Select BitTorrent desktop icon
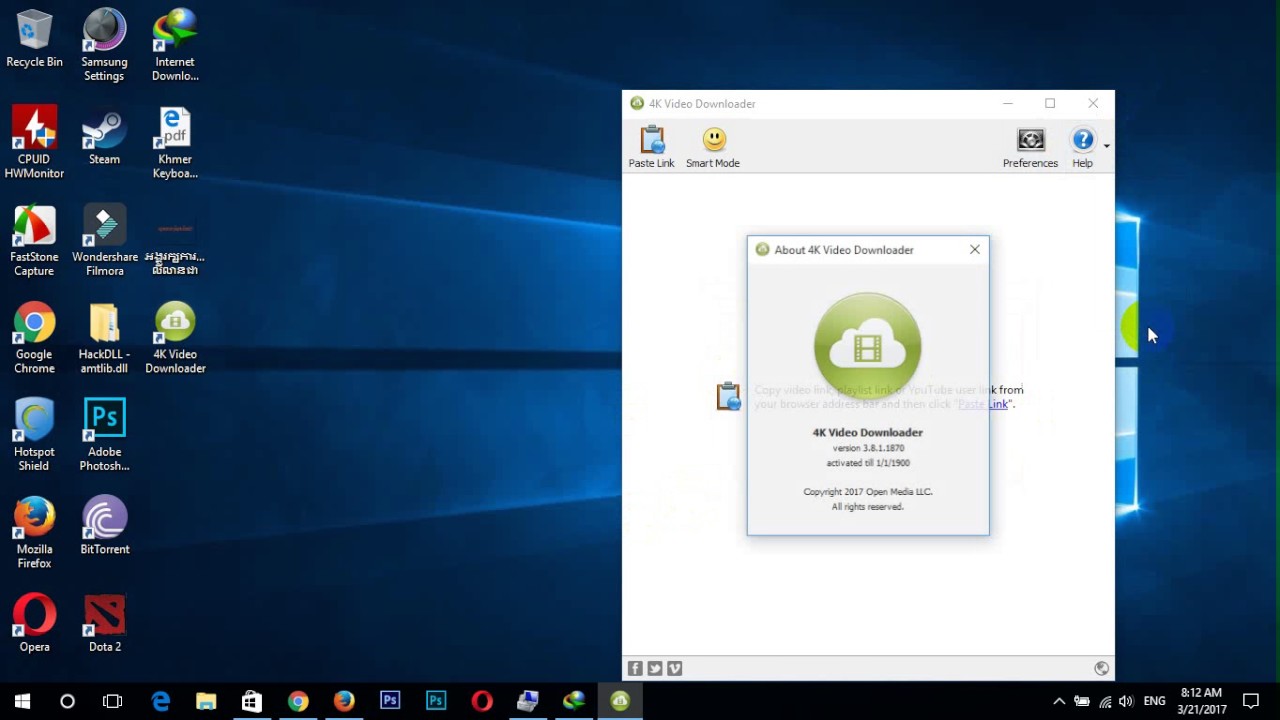This screenshot has width=1280, height=720. [x=104, y=526]
